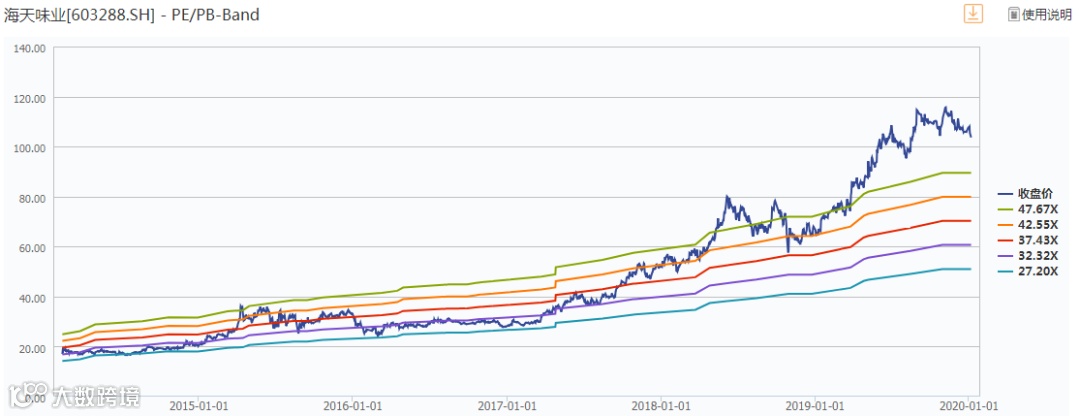Image resolution: width=1080 pixels, height=416 pixels.
Task: Toggle the 47.67X legend series
Action: point(1026,209)
